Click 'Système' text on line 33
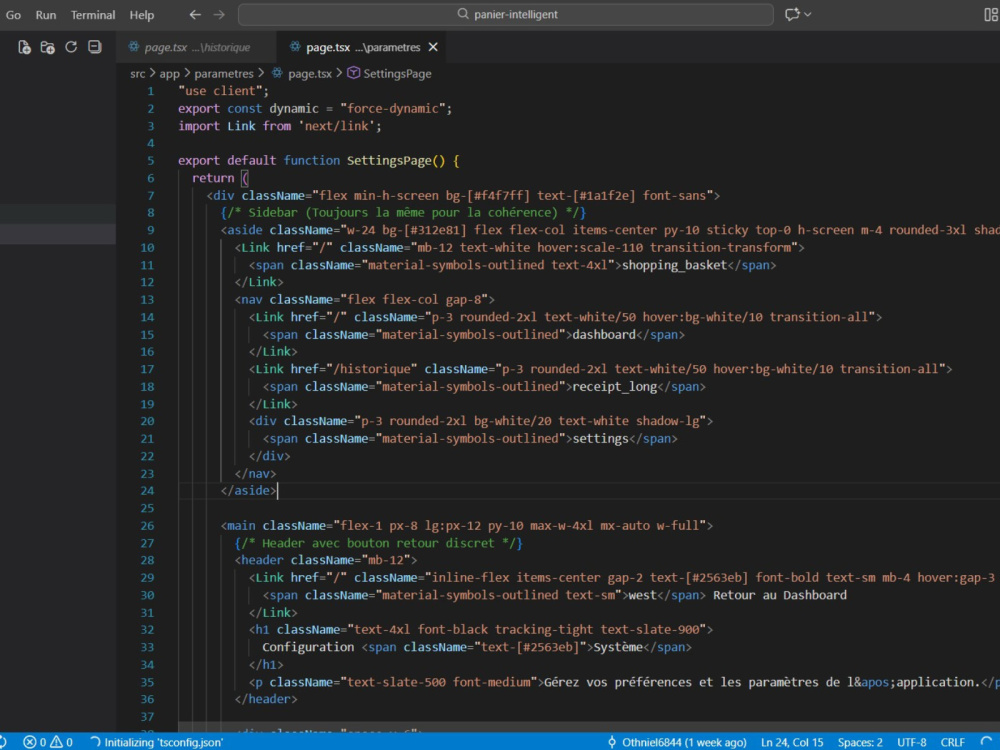Viewport: 1000px width, 750px height. [x=618, y=647]
